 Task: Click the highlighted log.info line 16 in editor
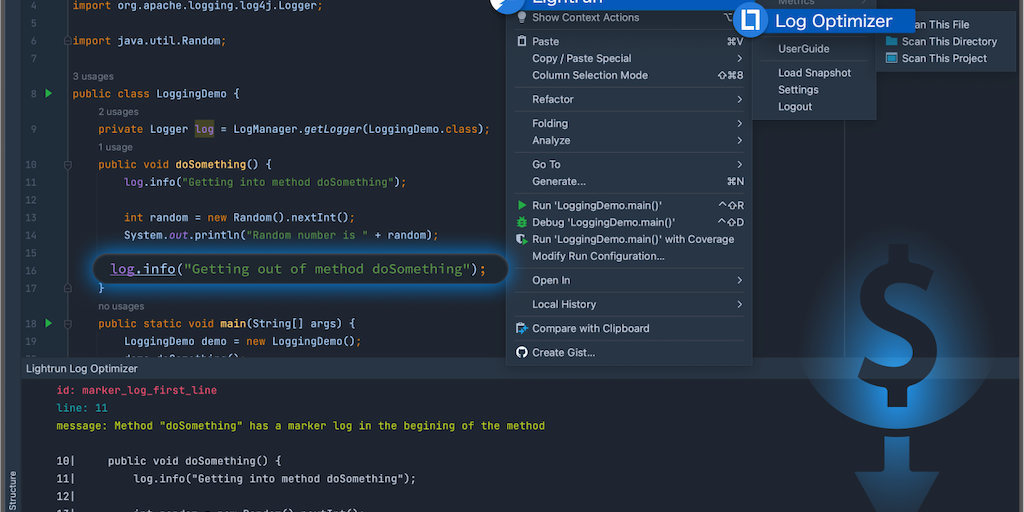click(x=297, y=269)
